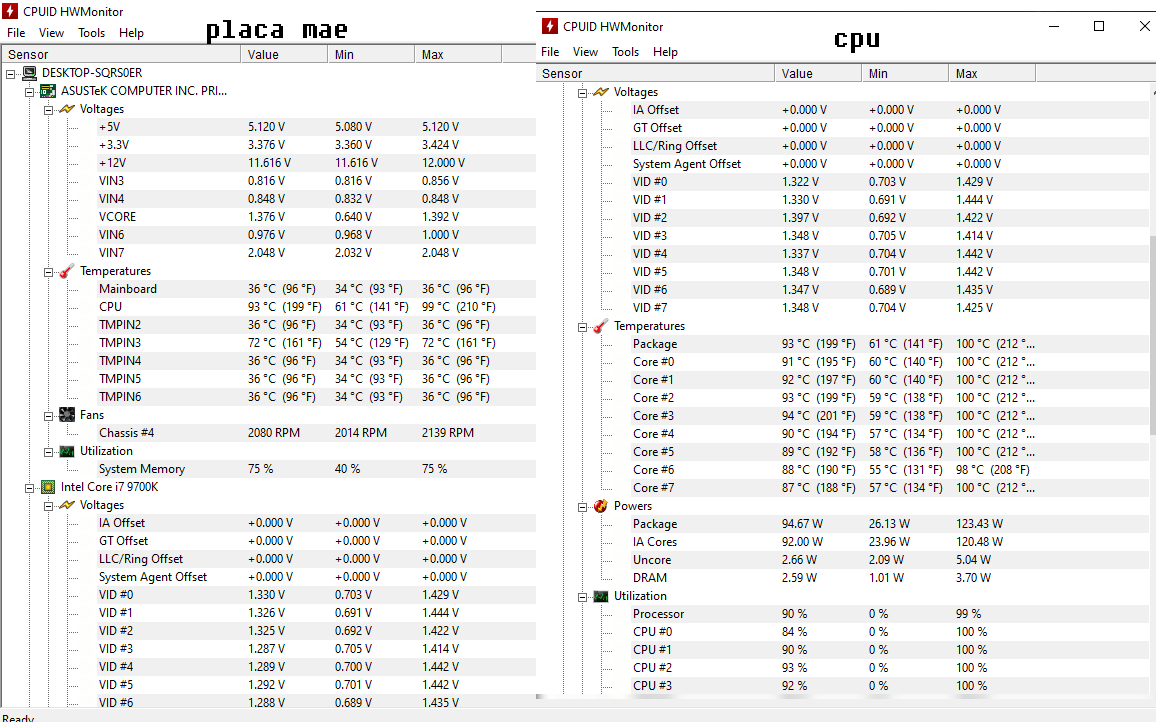
Task: Click Max column header in right window
Action: pos(992,74)
